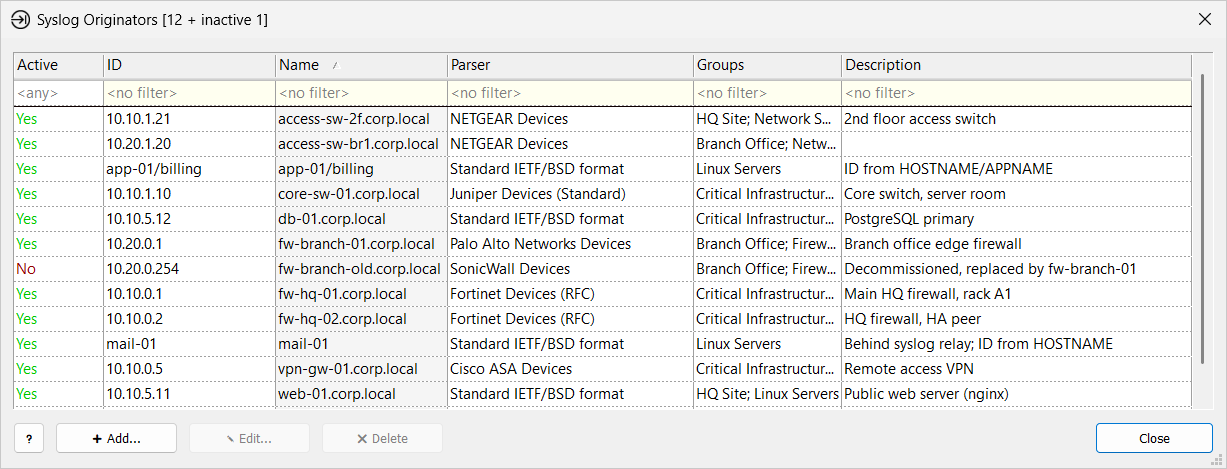The width and height of the screenshot is (1227, 469).
Task: Sort by the Parser column header
Action: click(570, 65)
